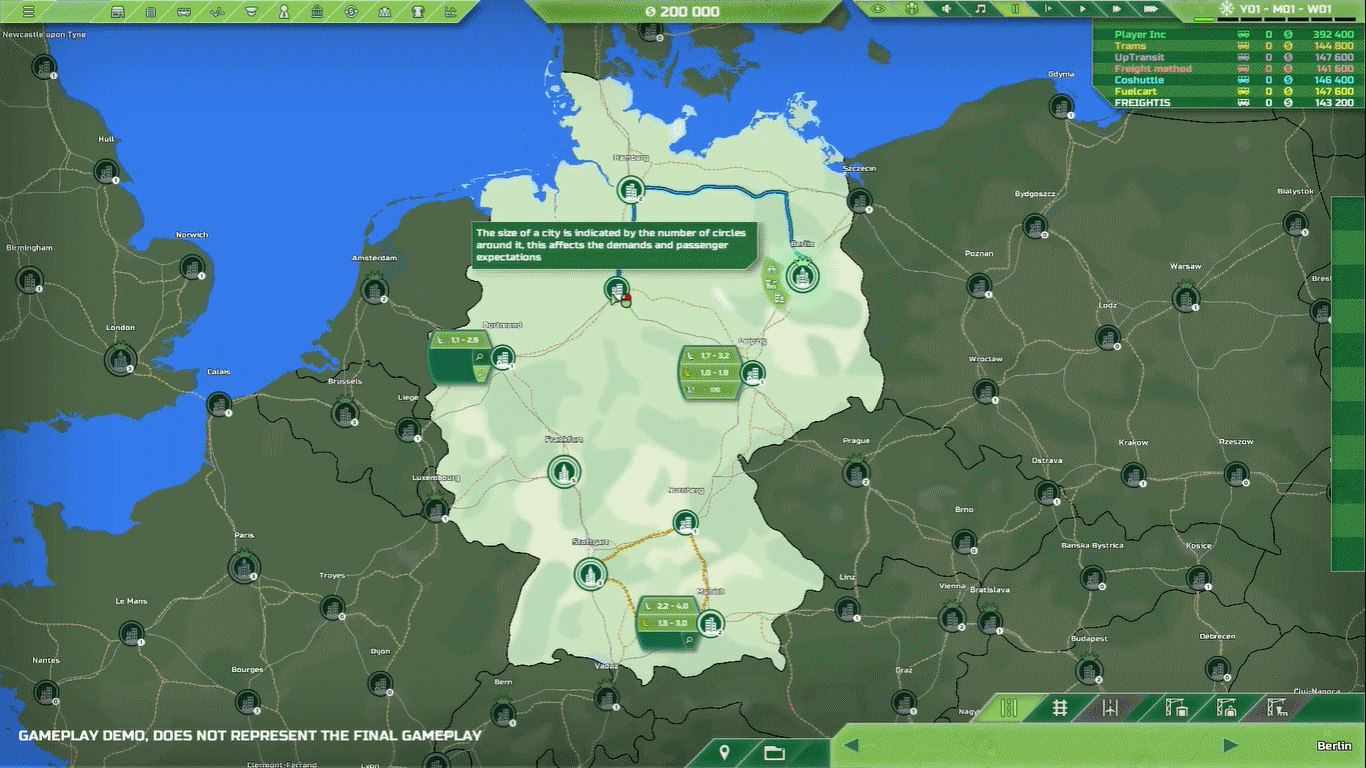Screen dimensions: 1366x768
Task: Select the Stuttgart city marker
Action: (x=591, y=573)
